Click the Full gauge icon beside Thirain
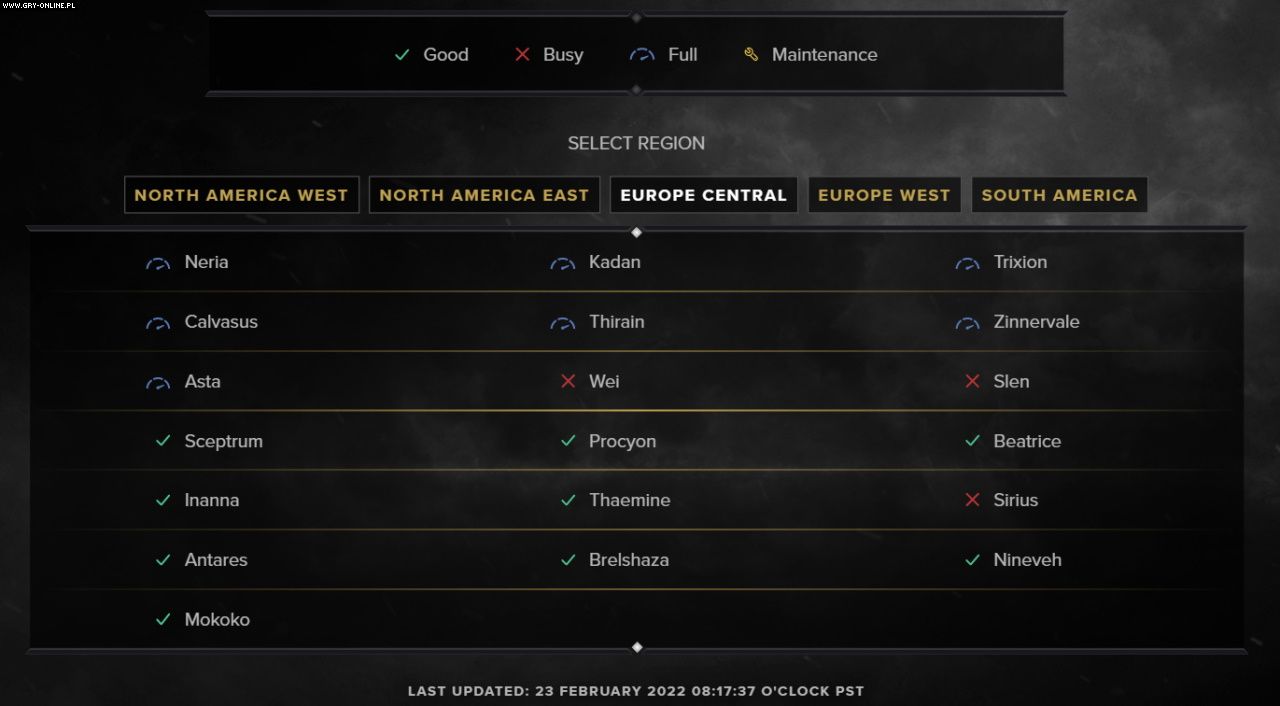This screenshot has height=706, width=1280. [x=563, y=323]
